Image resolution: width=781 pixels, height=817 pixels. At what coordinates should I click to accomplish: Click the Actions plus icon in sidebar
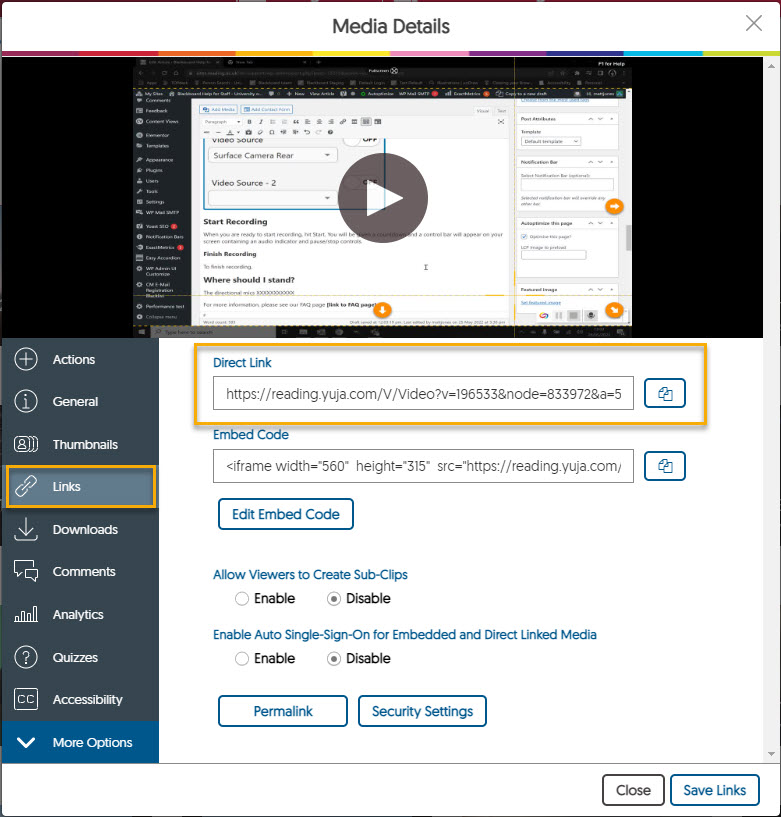click(26, 360)
